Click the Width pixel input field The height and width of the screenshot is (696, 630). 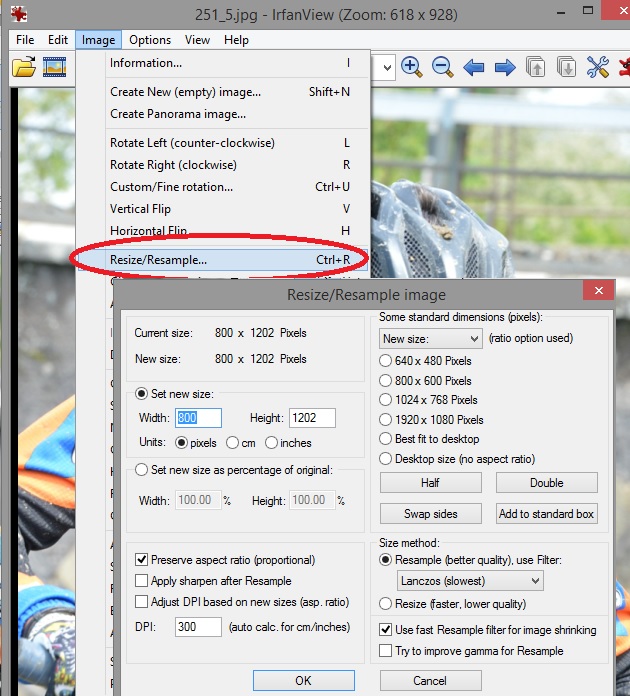pyautogui.click(x=198, y=418)
